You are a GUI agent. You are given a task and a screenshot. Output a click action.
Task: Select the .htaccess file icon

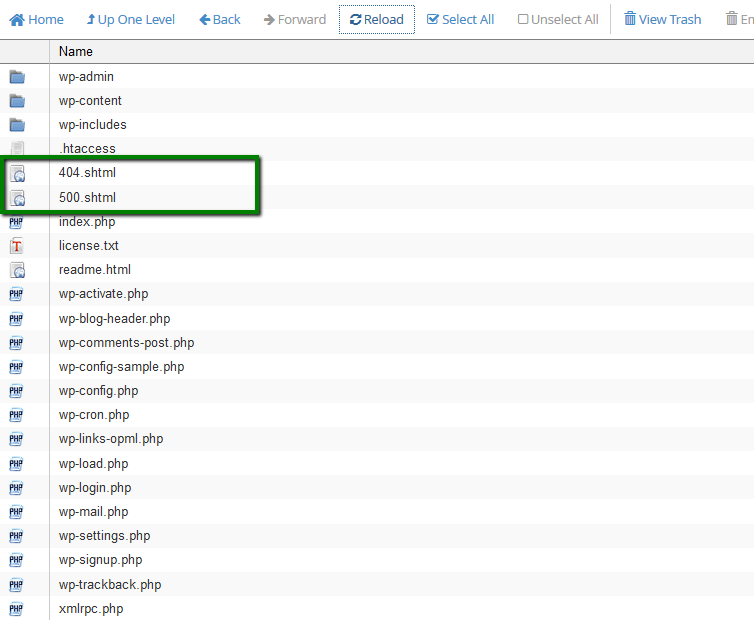click(17, 149)
